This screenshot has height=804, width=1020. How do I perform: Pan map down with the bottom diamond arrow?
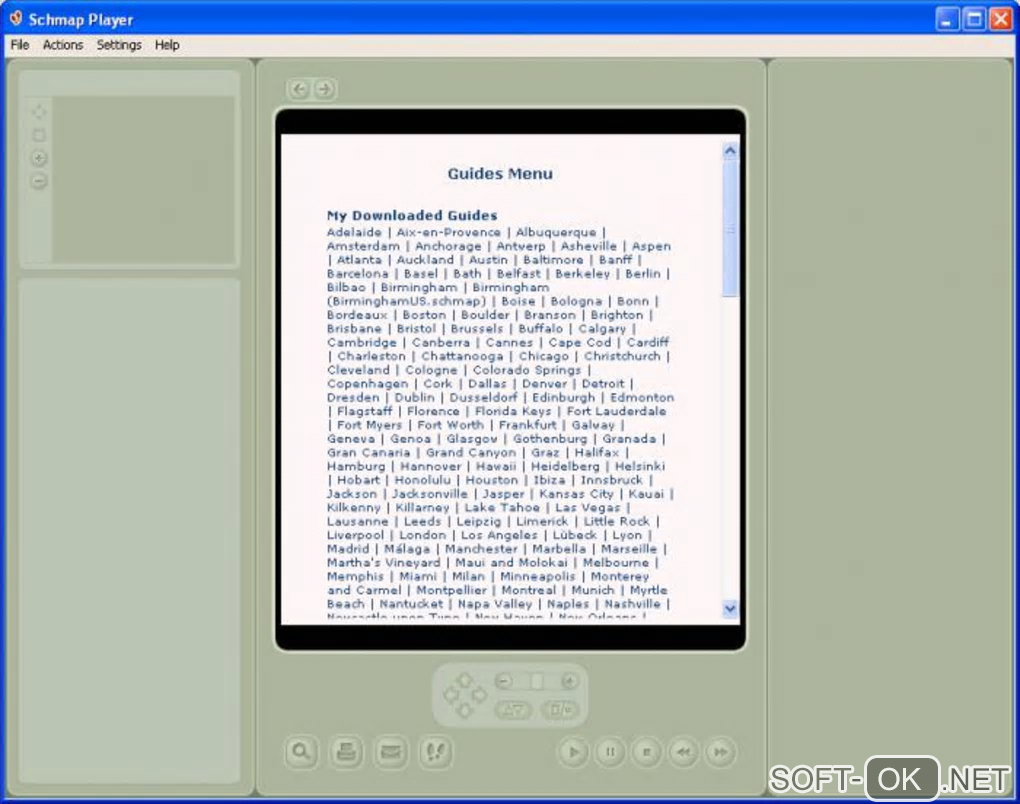click(464, 710)
